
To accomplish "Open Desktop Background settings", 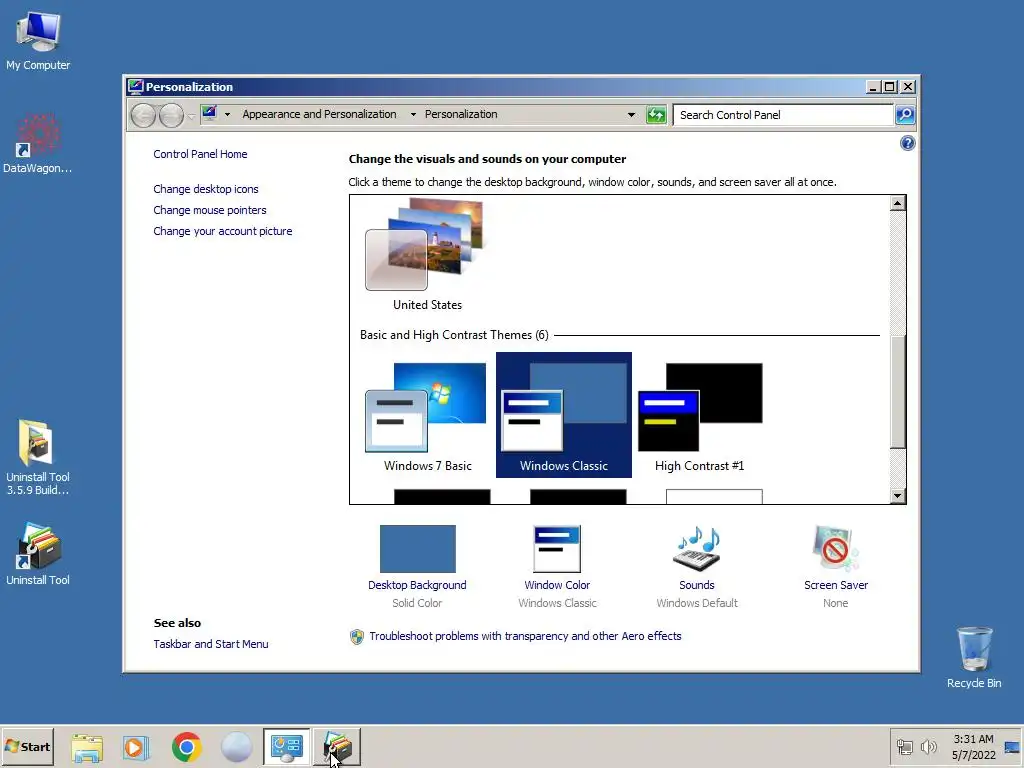I will (x=417, y=566).
